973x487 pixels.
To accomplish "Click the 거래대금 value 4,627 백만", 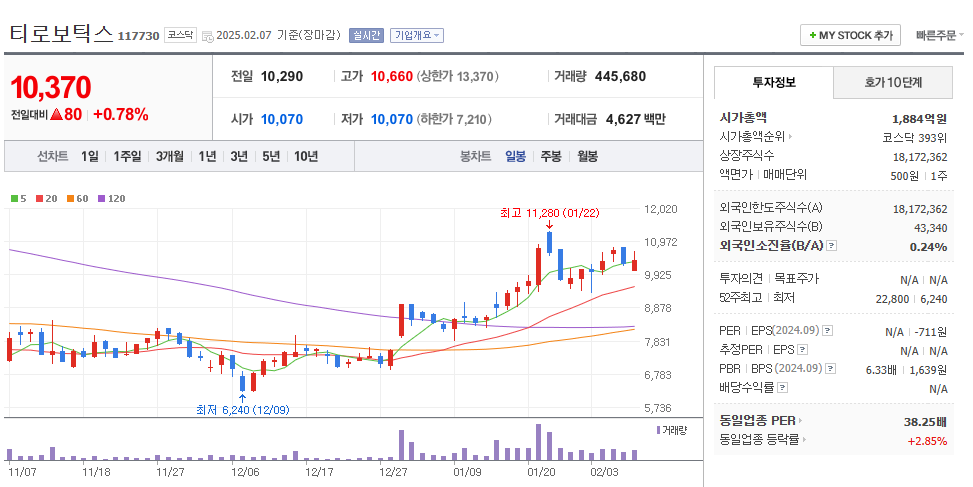I will click(635, 119).
